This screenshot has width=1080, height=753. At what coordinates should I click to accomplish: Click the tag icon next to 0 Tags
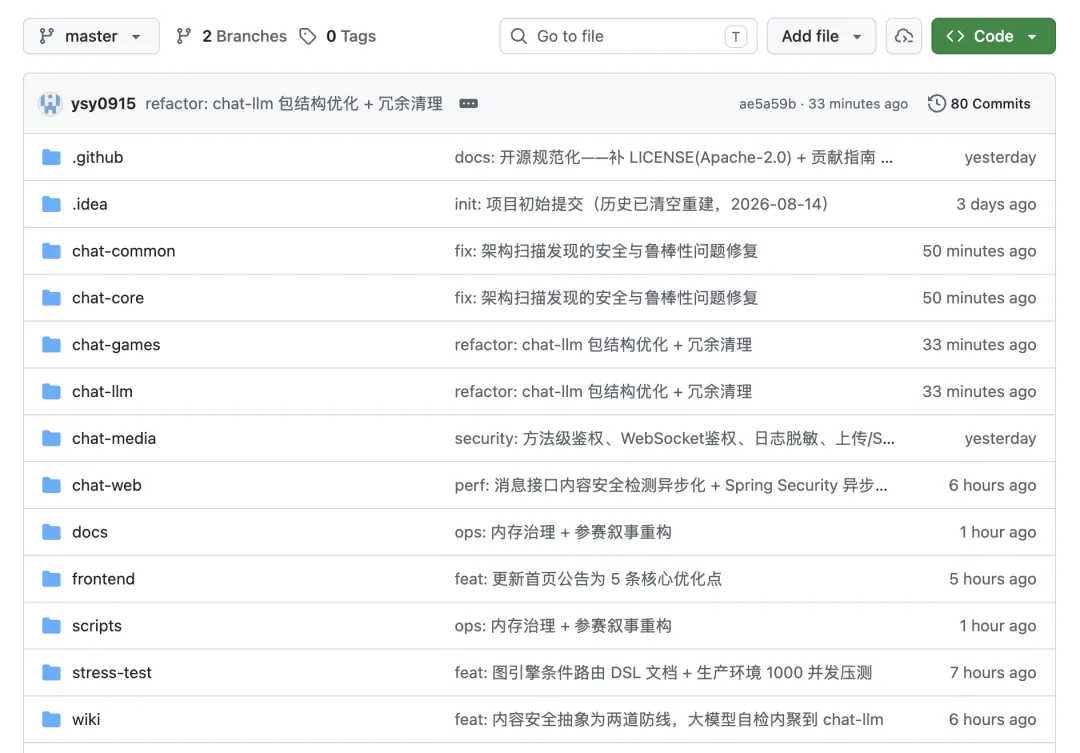pyautogui.click(x=308, y=36)
